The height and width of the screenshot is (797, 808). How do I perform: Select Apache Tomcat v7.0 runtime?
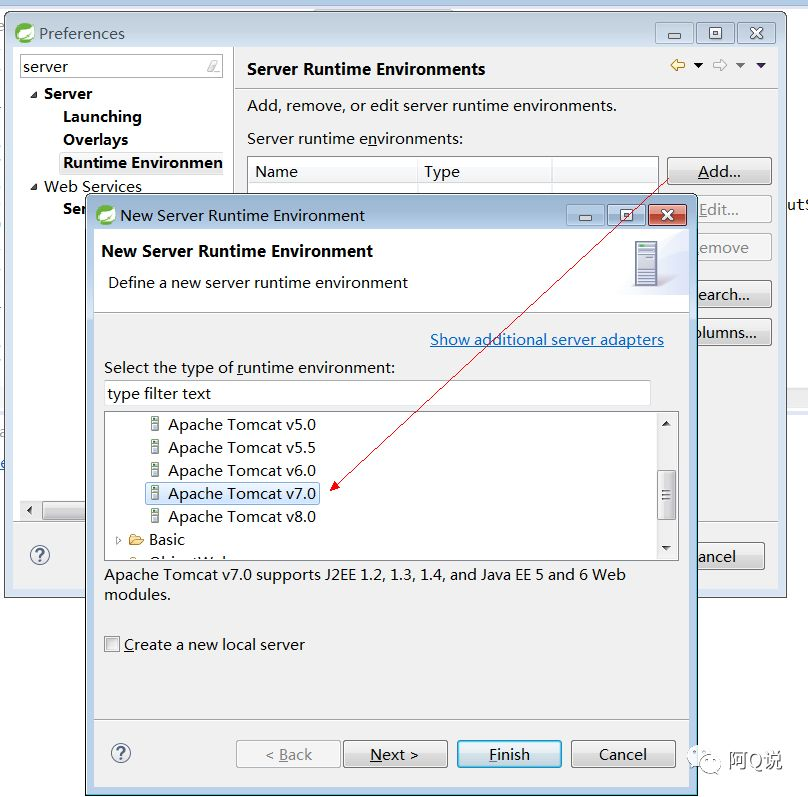click(x=233, y=494)
